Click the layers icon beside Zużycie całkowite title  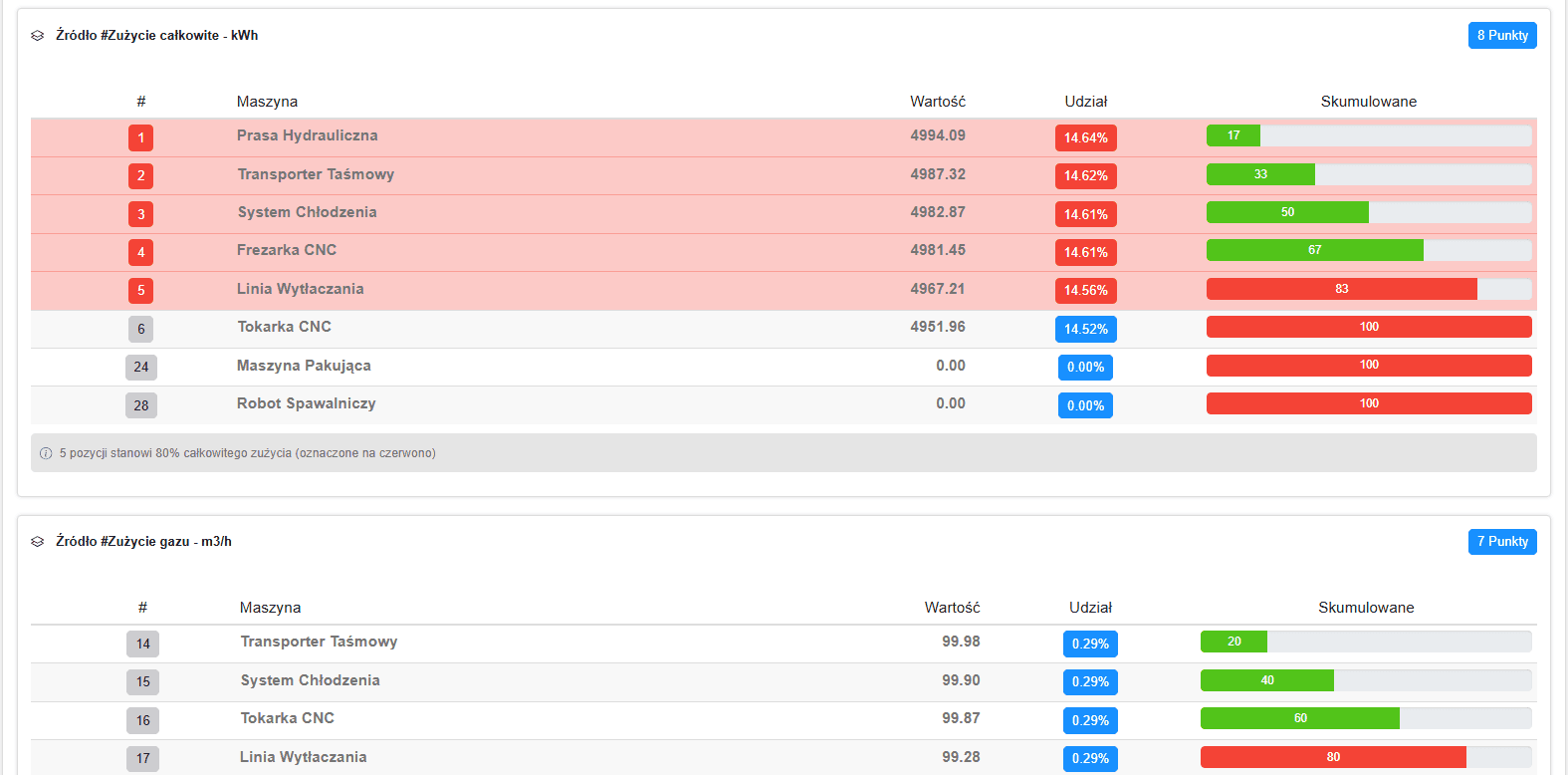pyautogui.click(x=38, y=36)
